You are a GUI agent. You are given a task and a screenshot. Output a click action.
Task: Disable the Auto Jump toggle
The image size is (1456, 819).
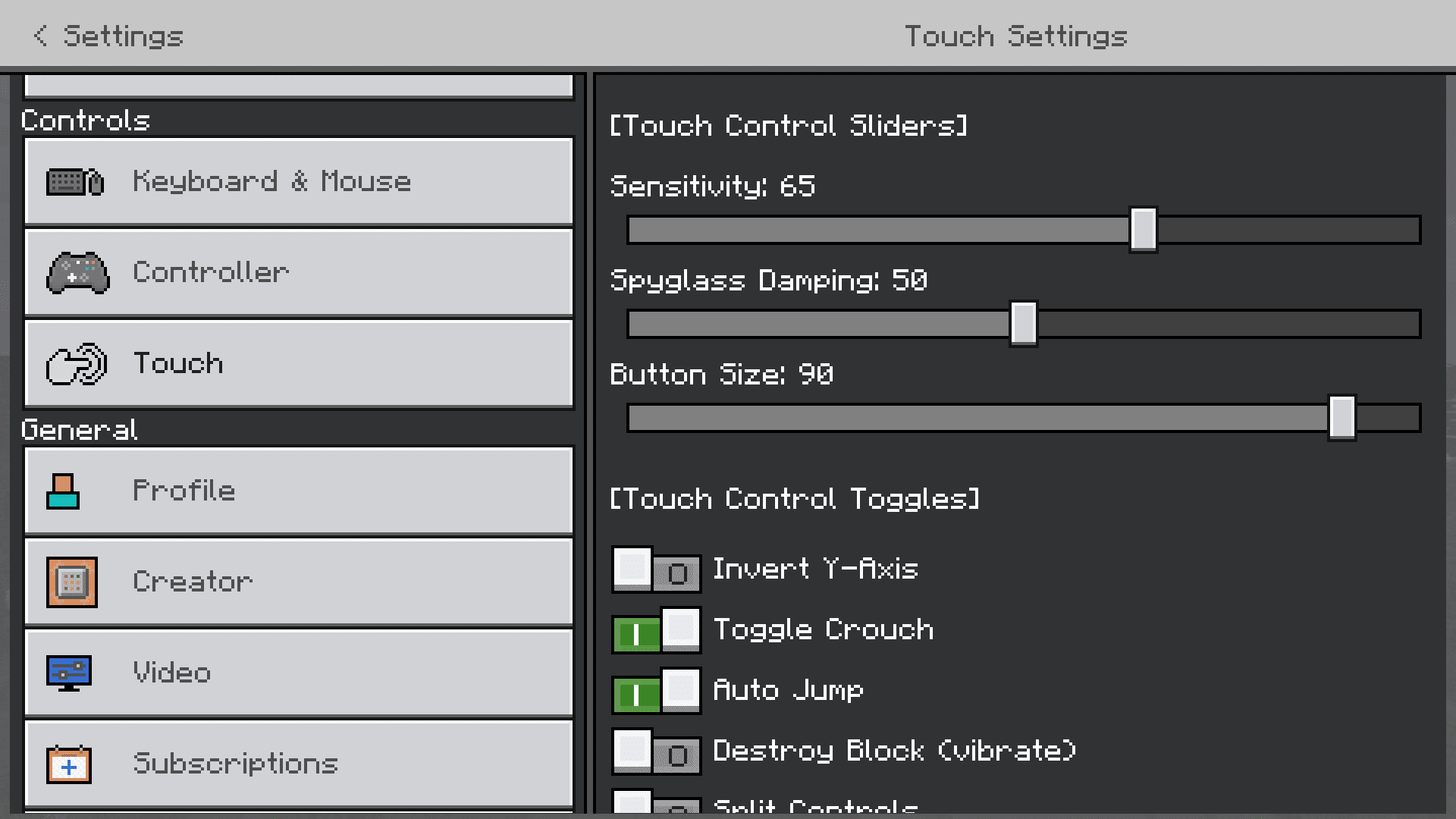tap(657, 692)
